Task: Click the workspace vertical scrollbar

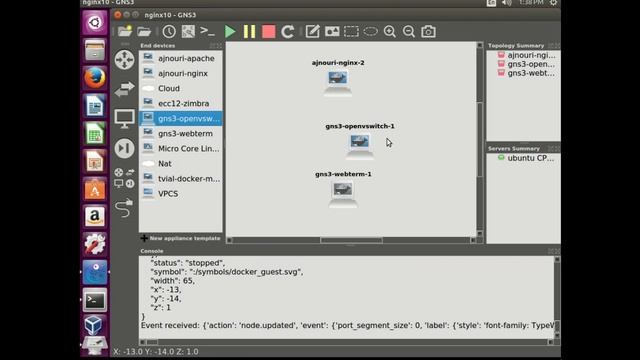Action: [480, 140]
